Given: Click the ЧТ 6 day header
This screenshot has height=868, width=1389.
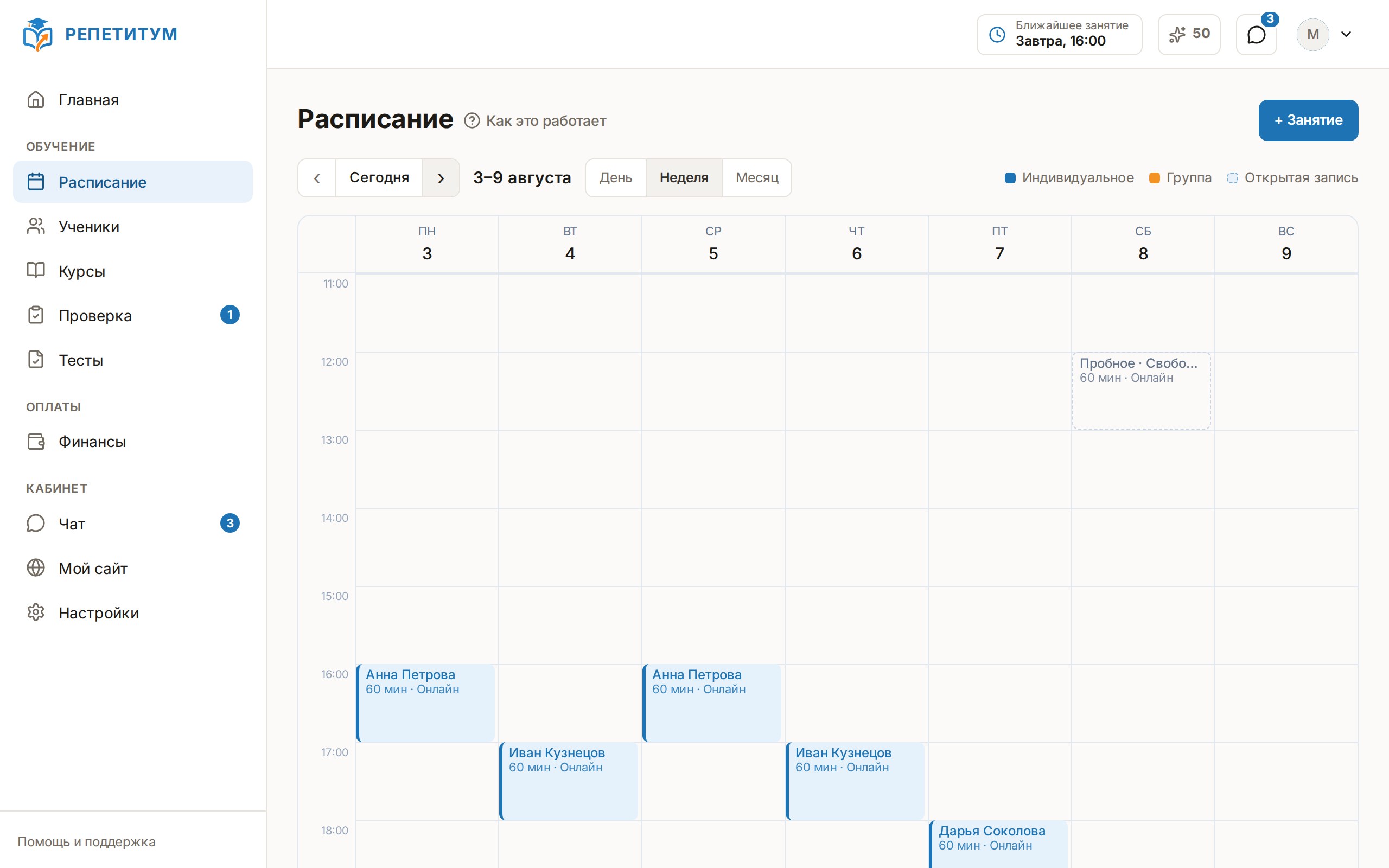Looking at the screenshot, I should [x=856, y=244].
